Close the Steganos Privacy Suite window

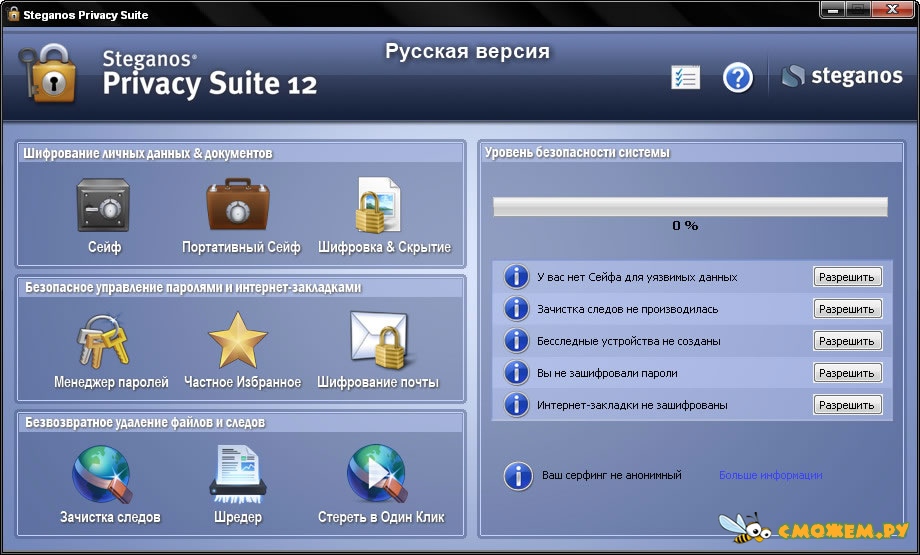(893, 9)
